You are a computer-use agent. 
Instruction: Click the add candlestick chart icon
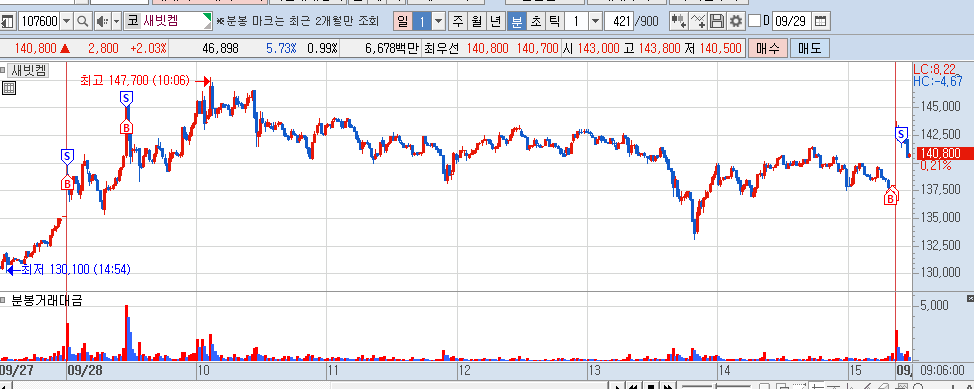tap(678, 22)
